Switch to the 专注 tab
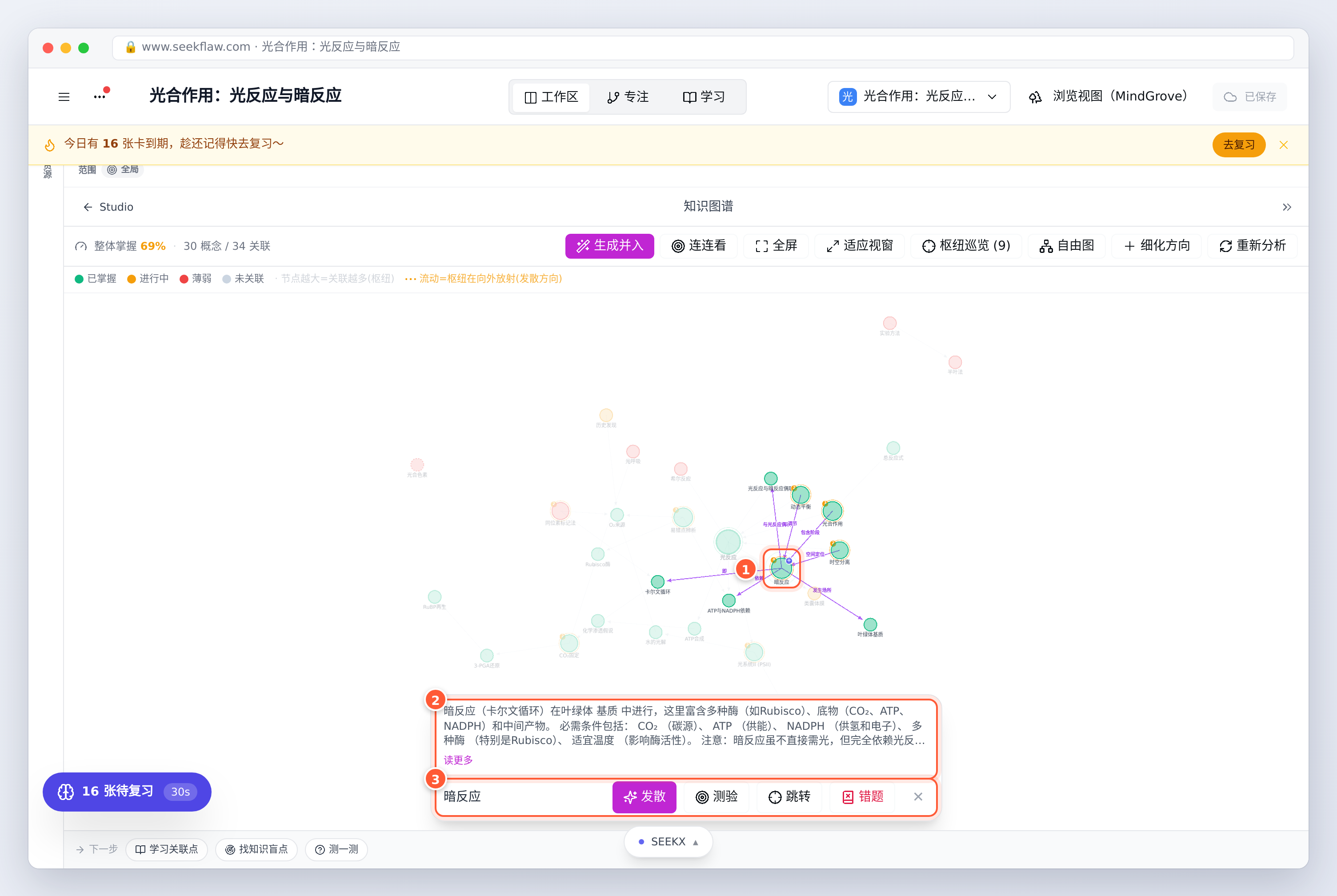This screenshot has width=1337, height=896. 627,97
